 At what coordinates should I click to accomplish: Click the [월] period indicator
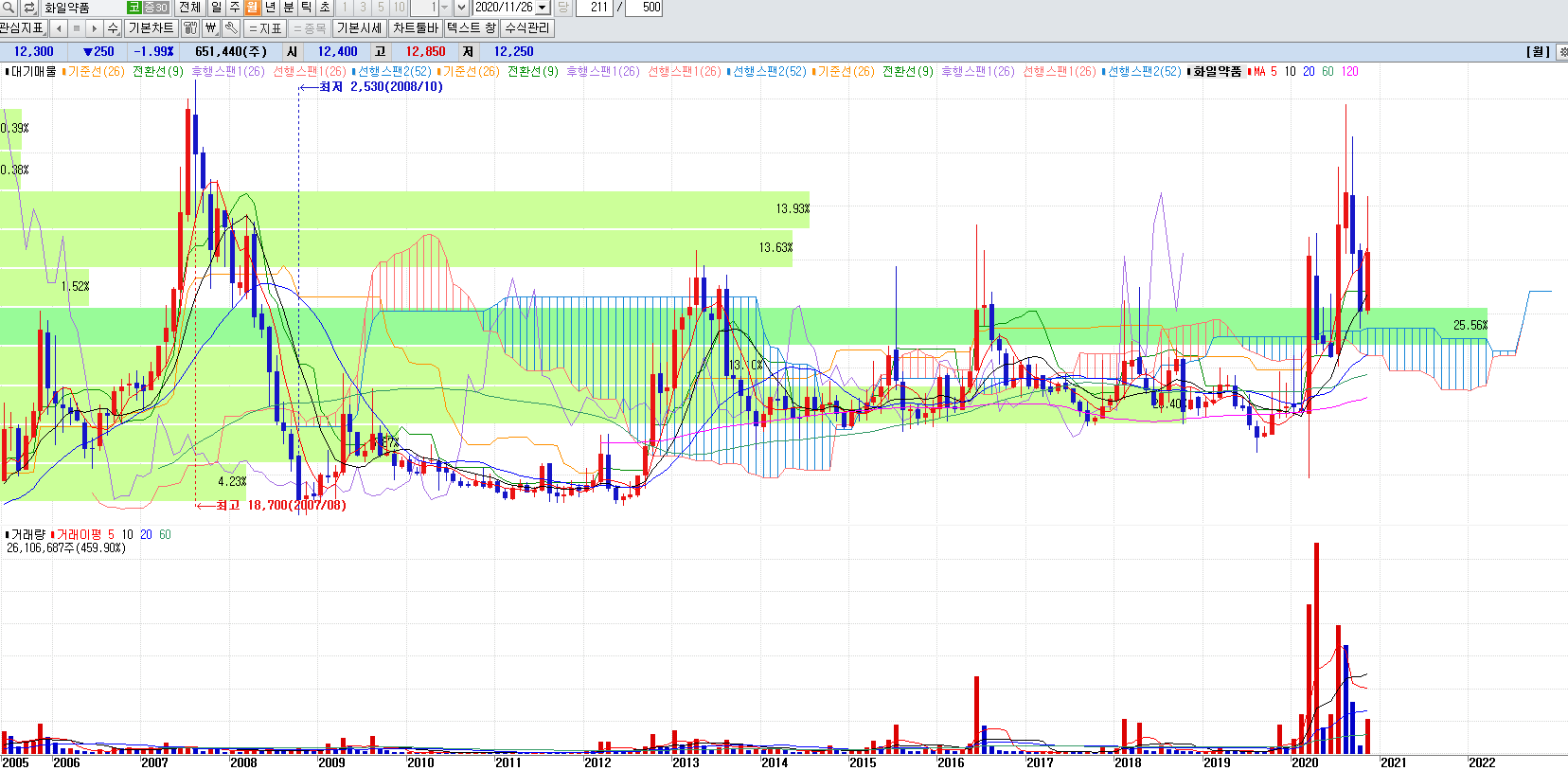(1538, 52)
